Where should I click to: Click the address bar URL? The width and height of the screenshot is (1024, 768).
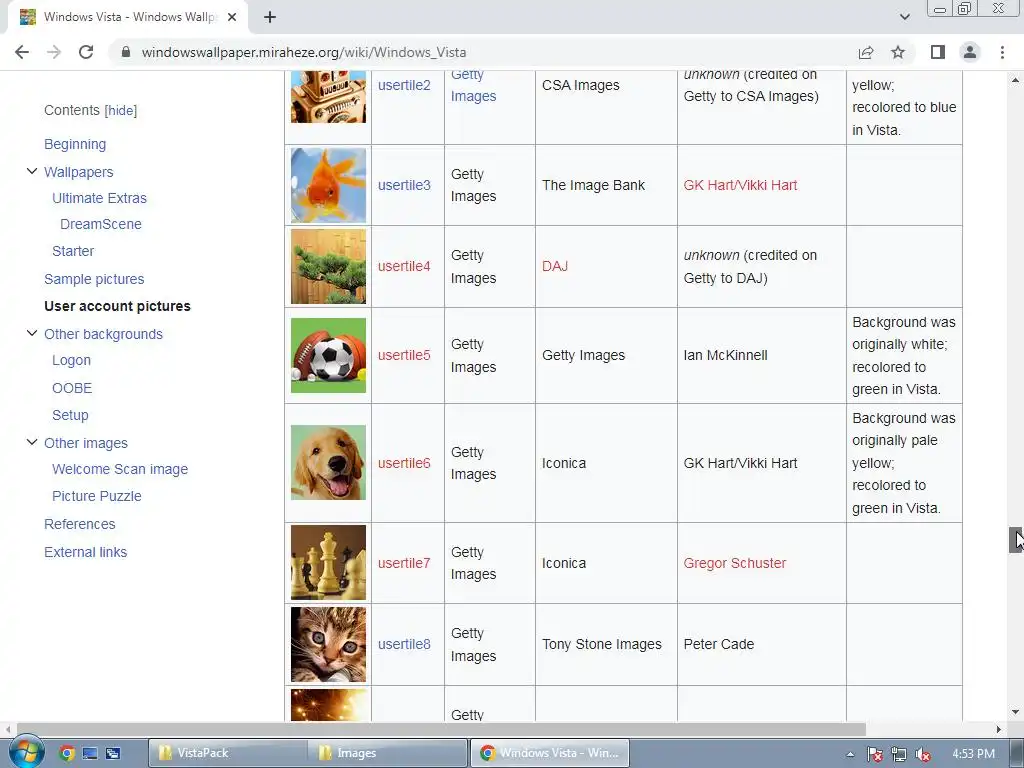coord(304,52)
